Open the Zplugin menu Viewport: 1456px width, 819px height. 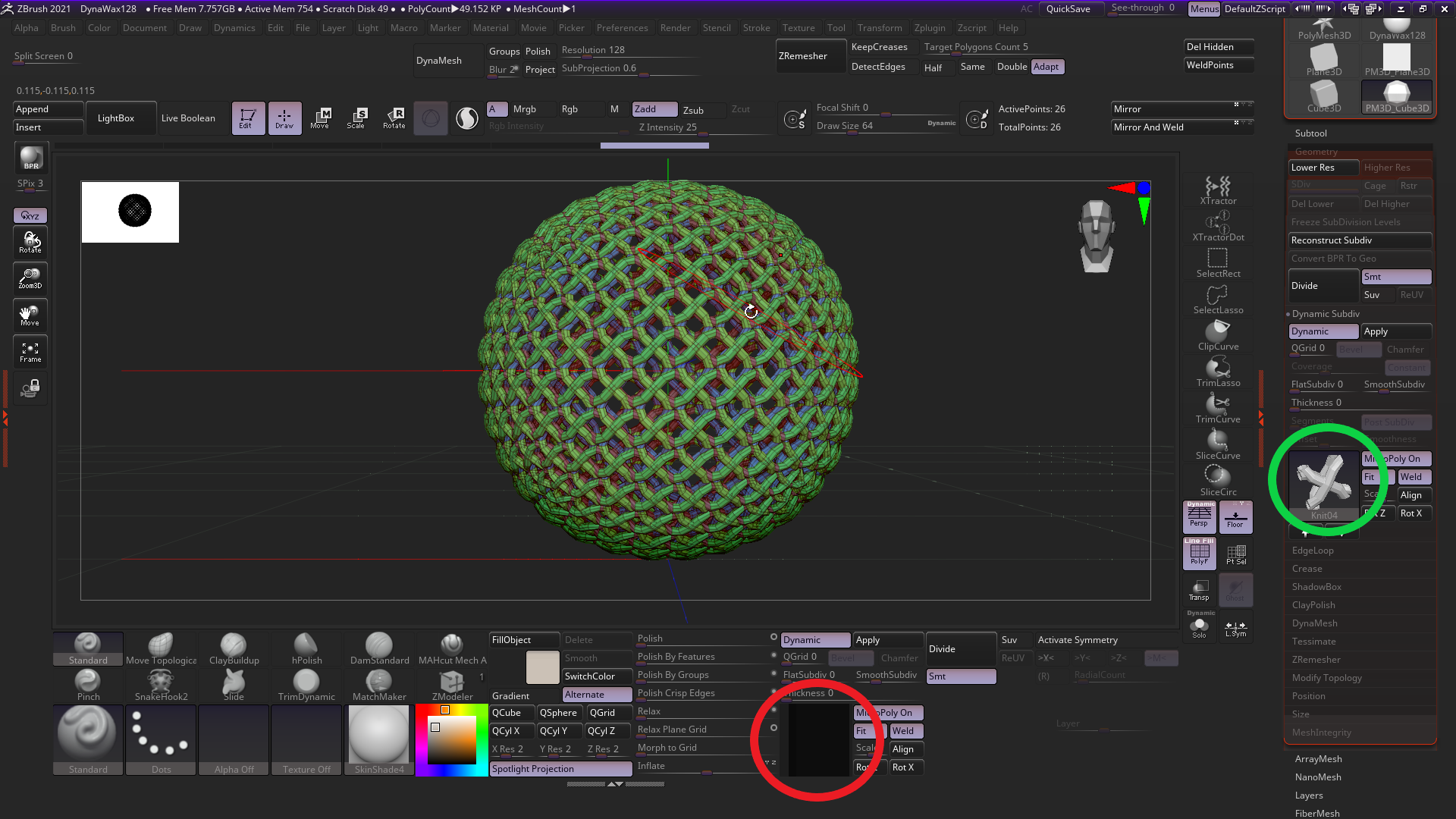pyautogui.click(x=929, y=28)
